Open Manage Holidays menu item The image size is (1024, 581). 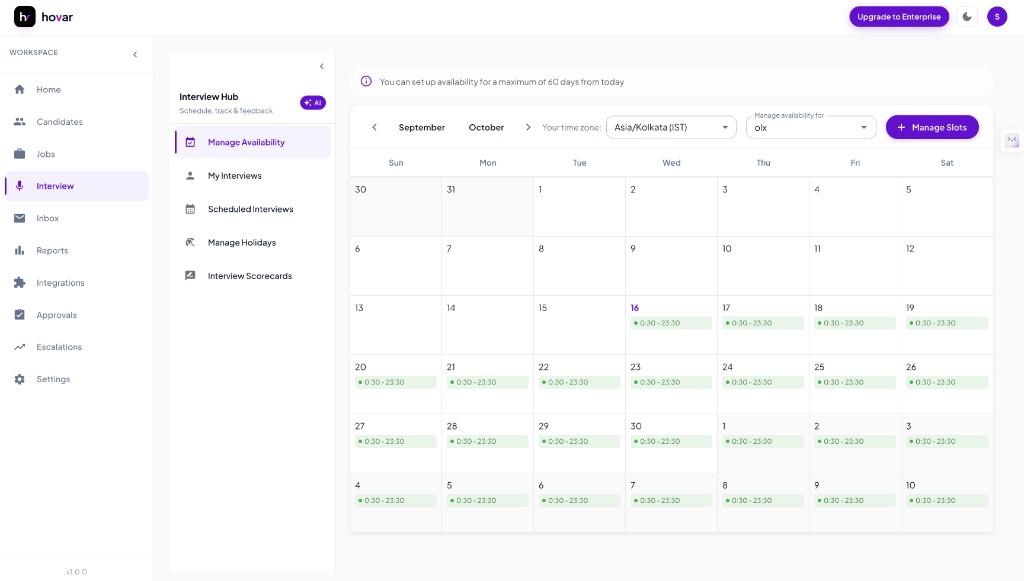tap(253, 242)
